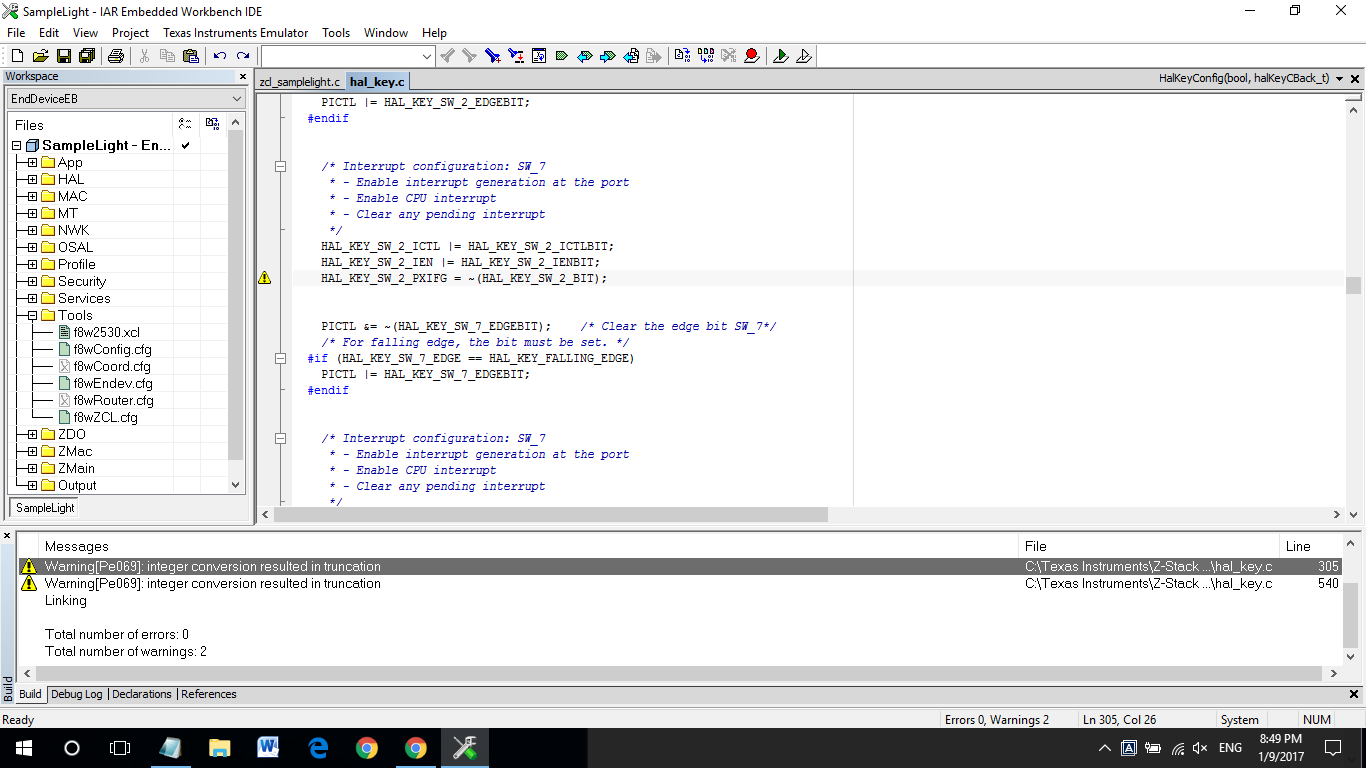Open the Go To line toolbar icon
This screenshot has width=1366, height=768.
point(539,56)
